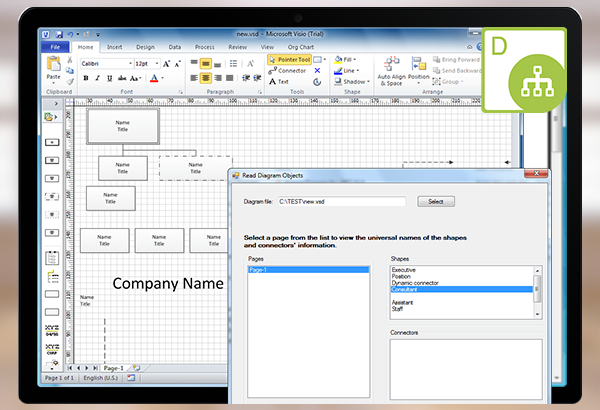Viewport: 600px width, 410px height.
Task: Click the red Font Color A swatch
Action: pos(154,78)
